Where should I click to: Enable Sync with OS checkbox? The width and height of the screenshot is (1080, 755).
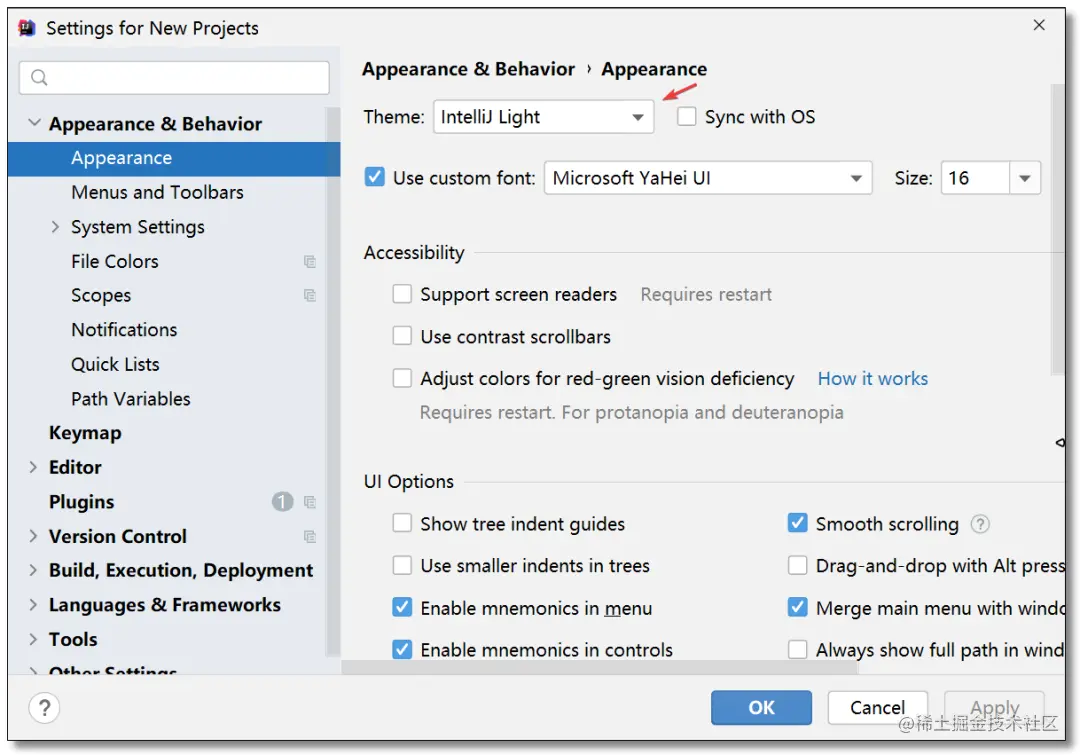click(x=687, y=117)
